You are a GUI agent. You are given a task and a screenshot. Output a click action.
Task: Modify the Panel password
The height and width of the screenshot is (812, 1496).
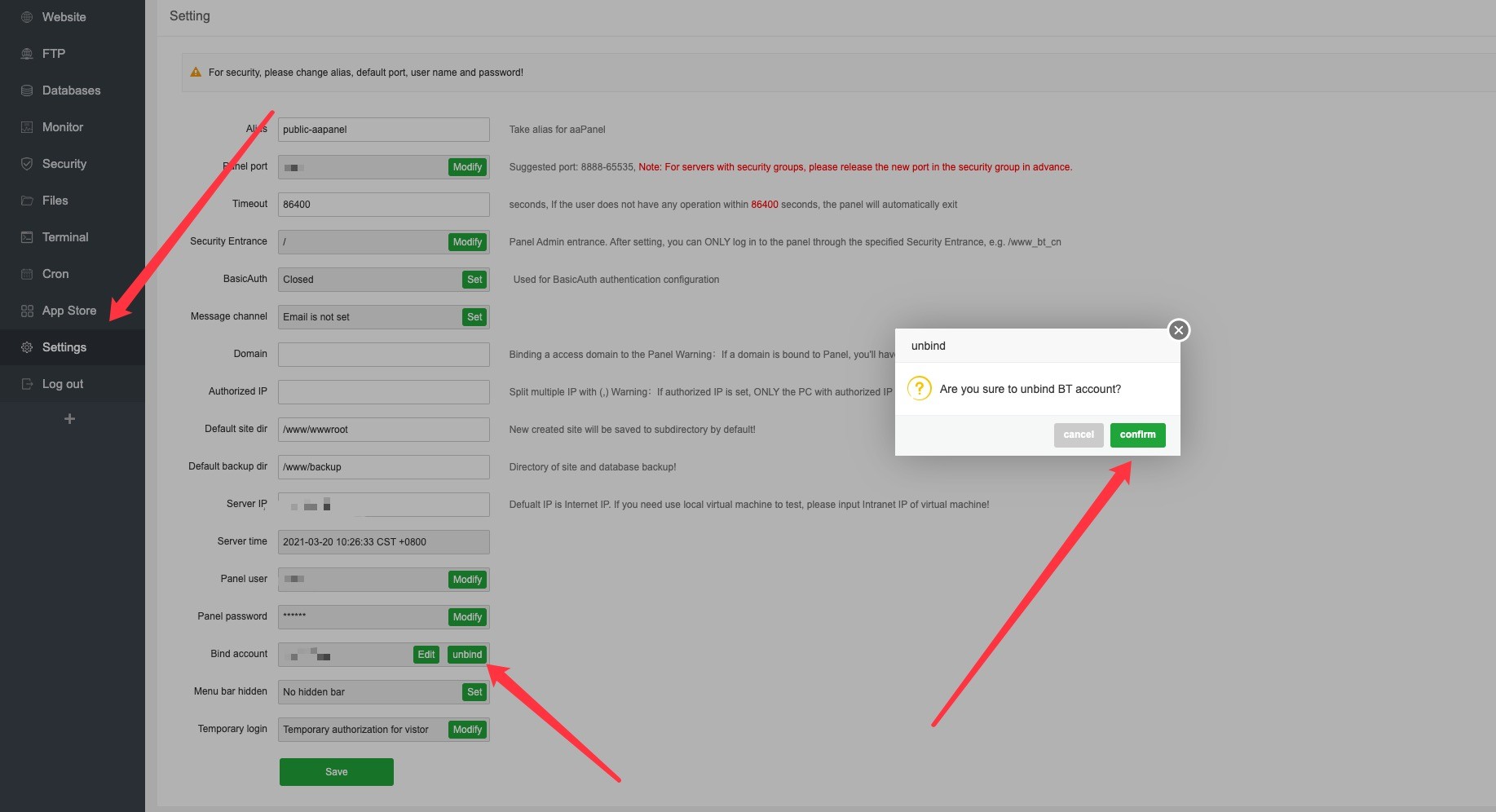[467, 617]
